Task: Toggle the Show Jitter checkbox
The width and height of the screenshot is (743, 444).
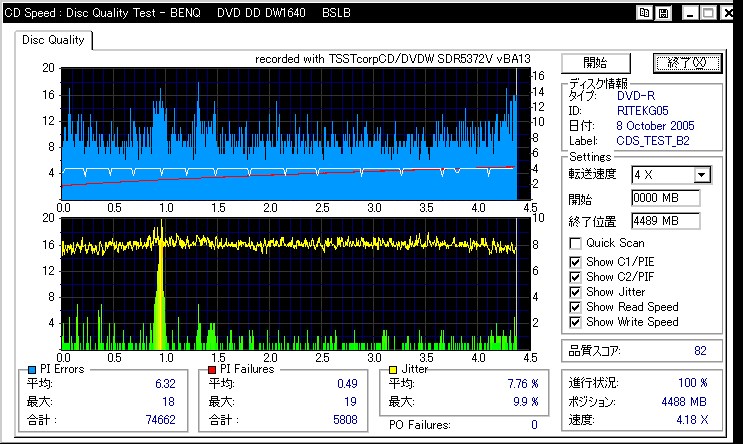Action: pos(575,292)
